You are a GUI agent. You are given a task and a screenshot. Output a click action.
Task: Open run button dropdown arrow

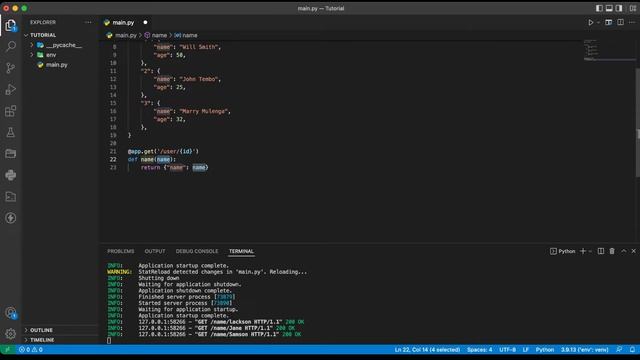pos(598,22)
